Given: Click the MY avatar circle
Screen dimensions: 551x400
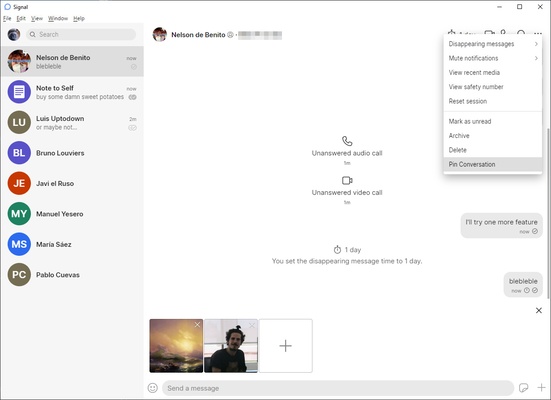Looking at the screenshot, I should point(19,214).
